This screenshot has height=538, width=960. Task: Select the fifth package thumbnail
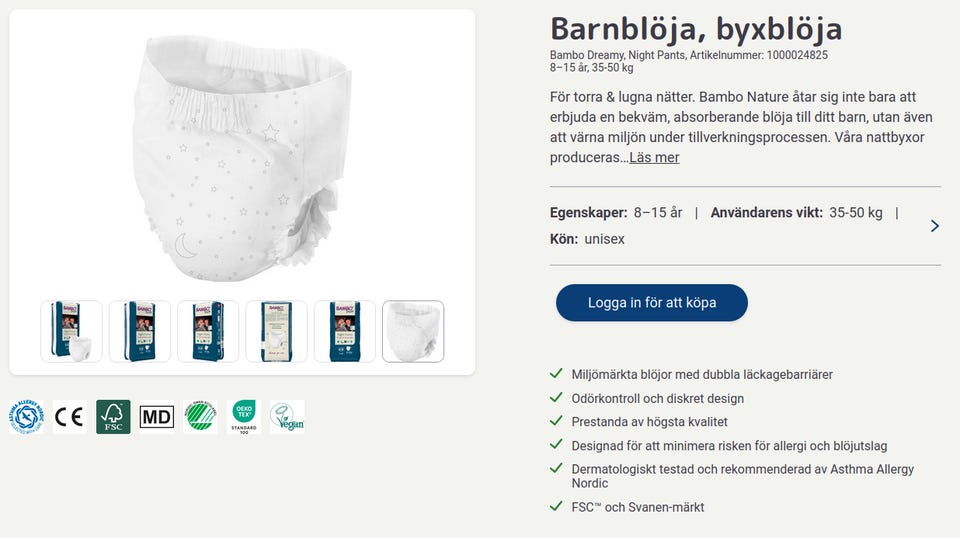point(345,331)
